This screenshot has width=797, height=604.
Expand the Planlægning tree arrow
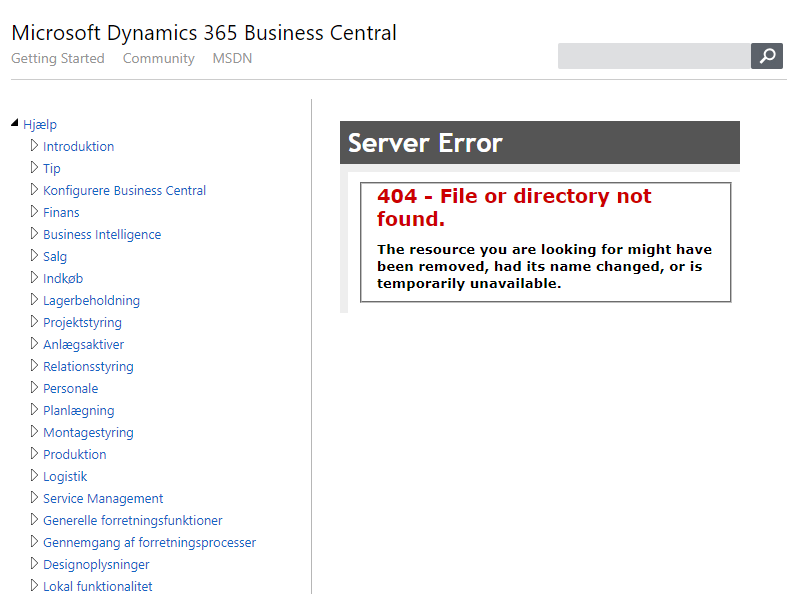point(34,409)
